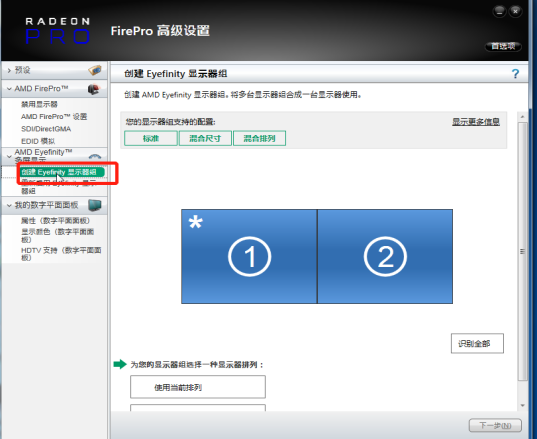
Task: Open the 显示更多信息 link
Action: [476, 122]
